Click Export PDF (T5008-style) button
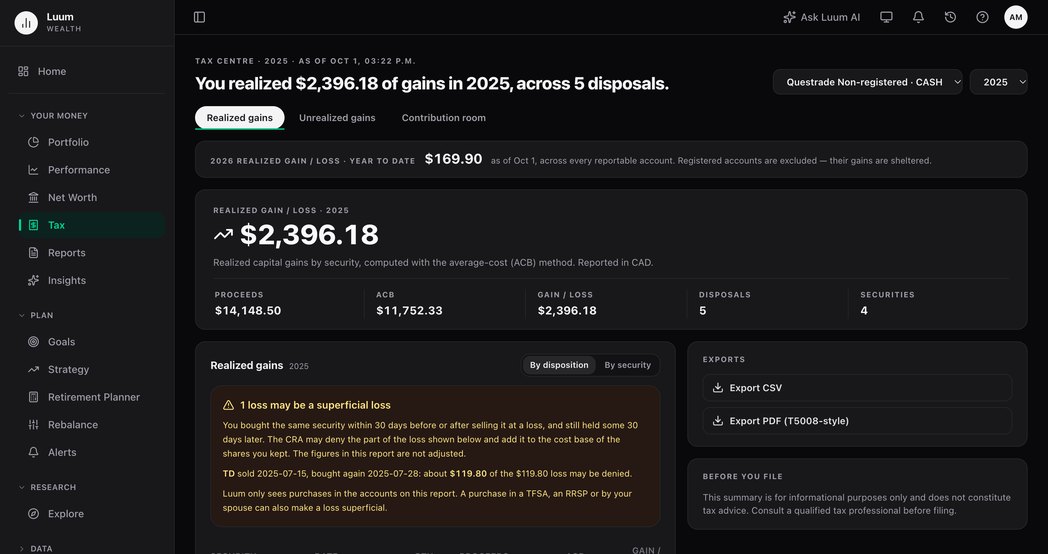This screenshot has height=554, width=1048. tap(857, 421)
